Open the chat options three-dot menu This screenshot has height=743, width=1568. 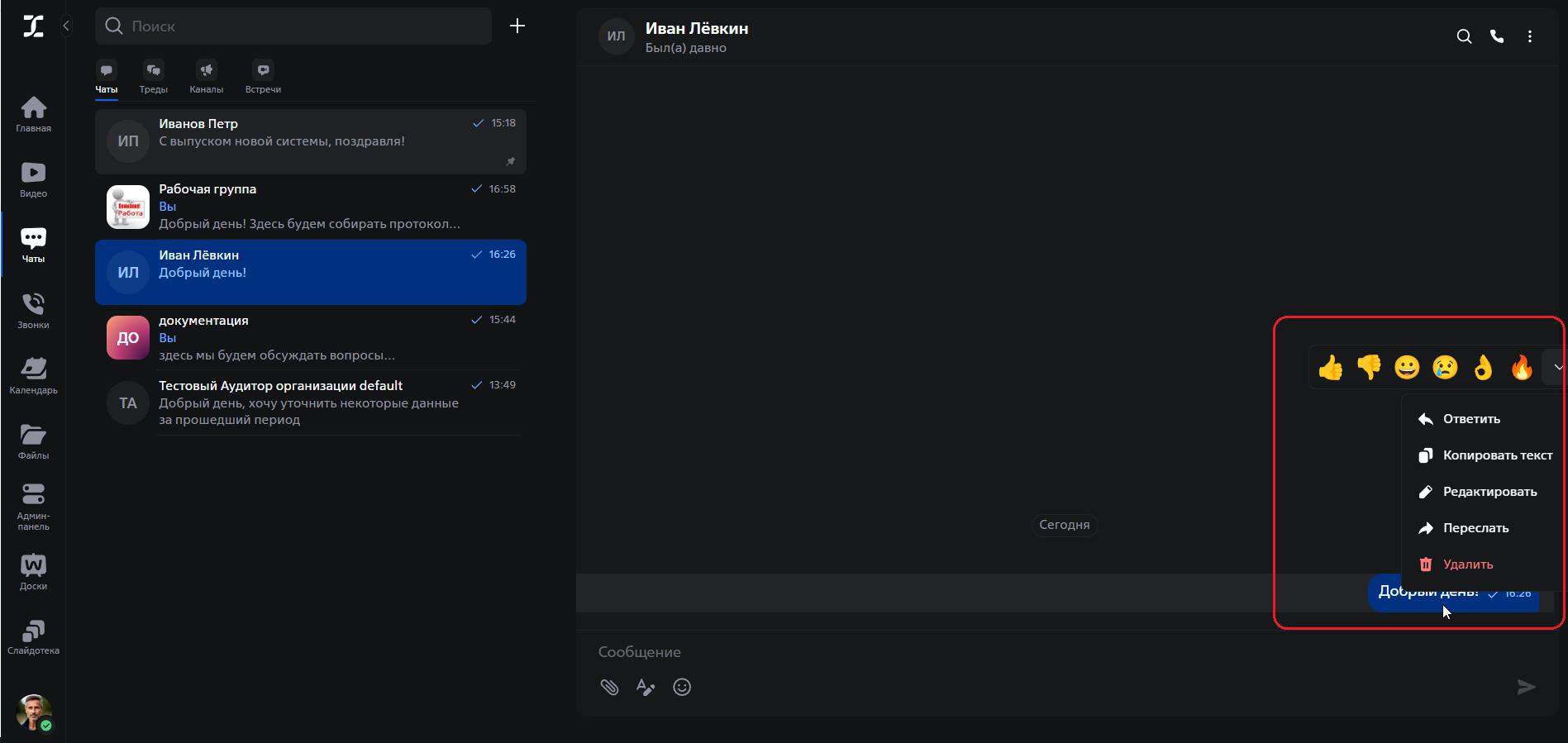coord(1530,36)
